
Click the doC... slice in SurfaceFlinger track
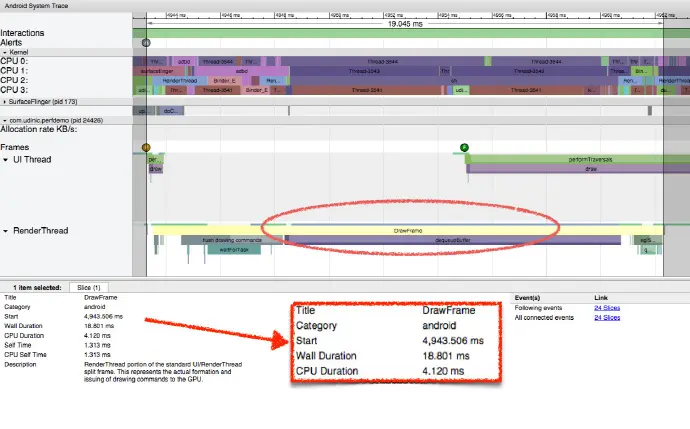pos(171,111)
